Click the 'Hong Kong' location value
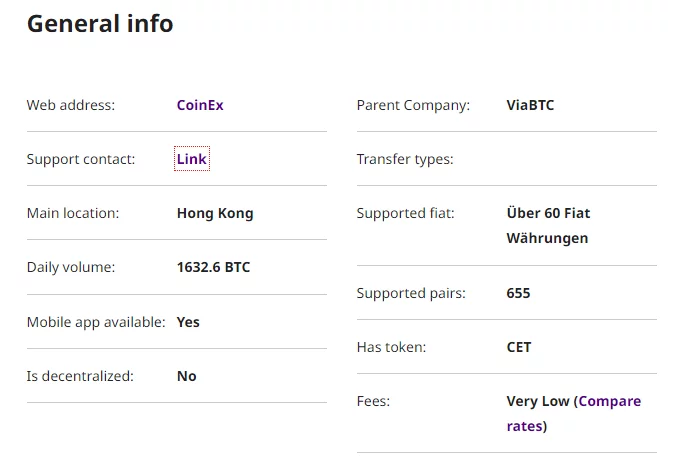 tap(215, 213)
